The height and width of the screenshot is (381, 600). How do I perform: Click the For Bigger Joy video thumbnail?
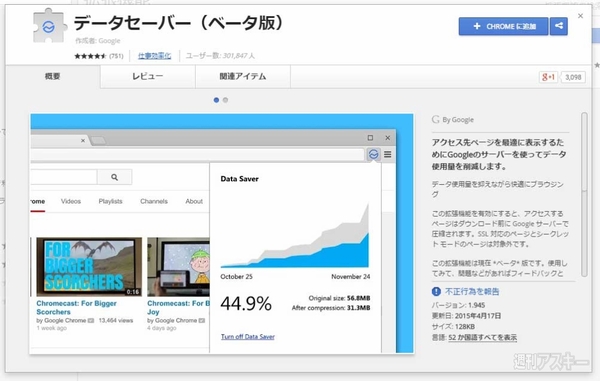pyautogui.click(x=178, y=267)
